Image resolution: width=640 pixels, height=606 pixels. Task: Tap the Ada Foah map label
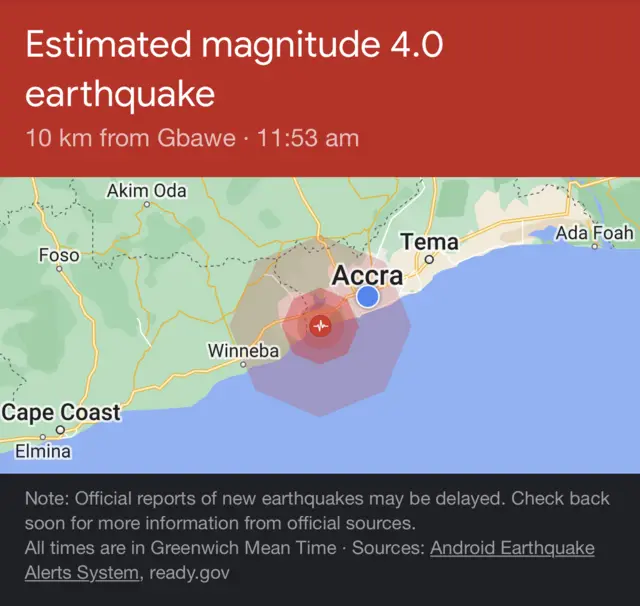click(x=595, y=233)
